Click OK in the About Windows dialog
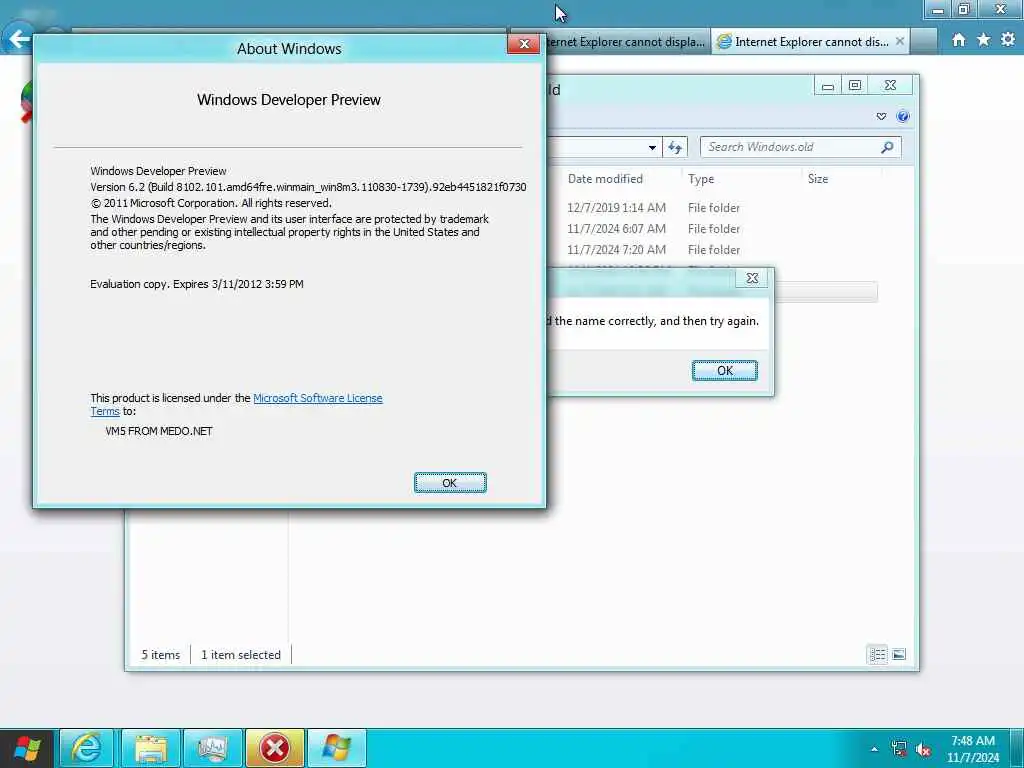1024x768 pixels. pyautogui.click(x=450, y=483)
